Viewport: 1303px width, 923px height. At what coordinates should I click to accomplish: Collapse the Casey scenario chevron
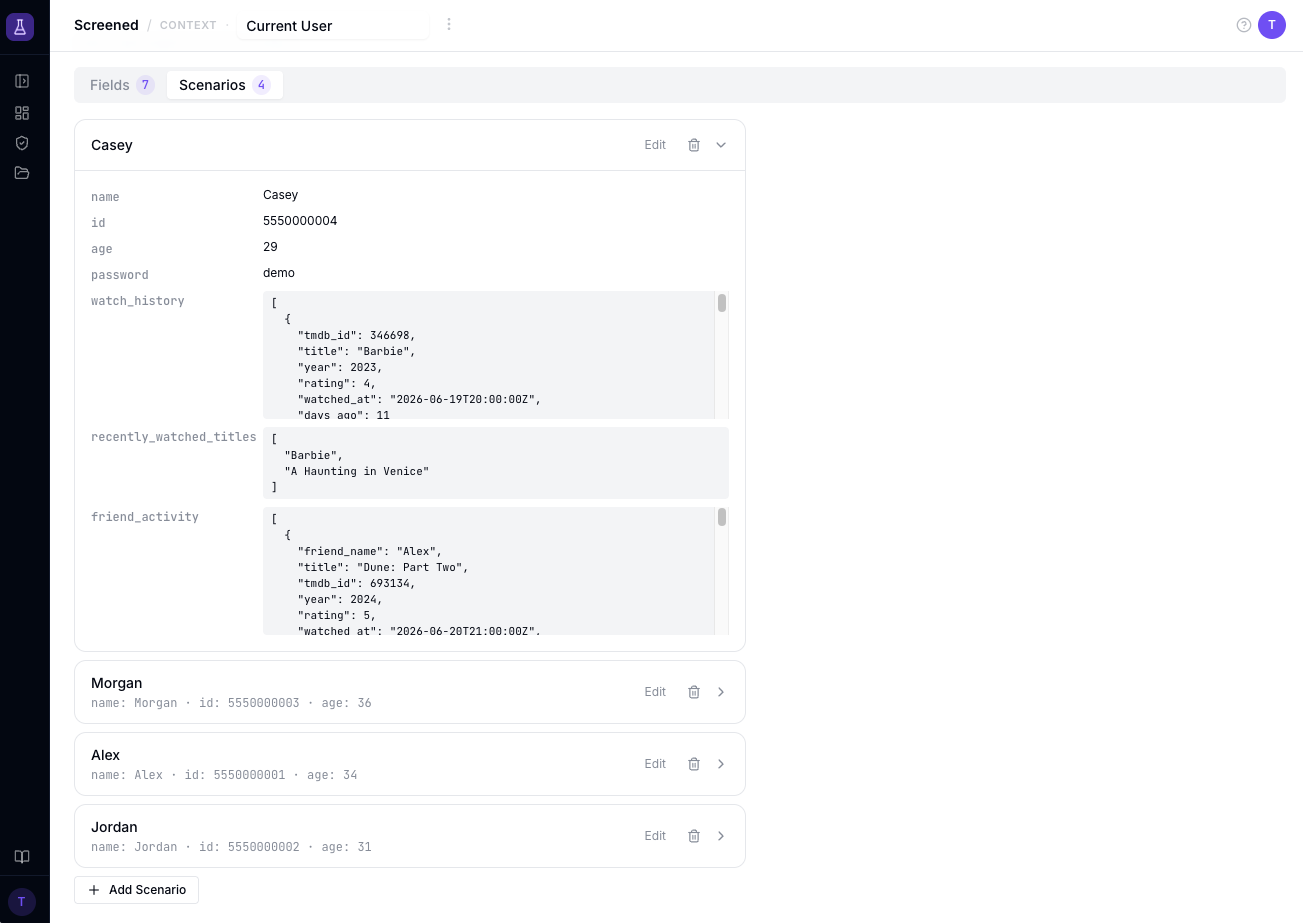tap(721, 145)
